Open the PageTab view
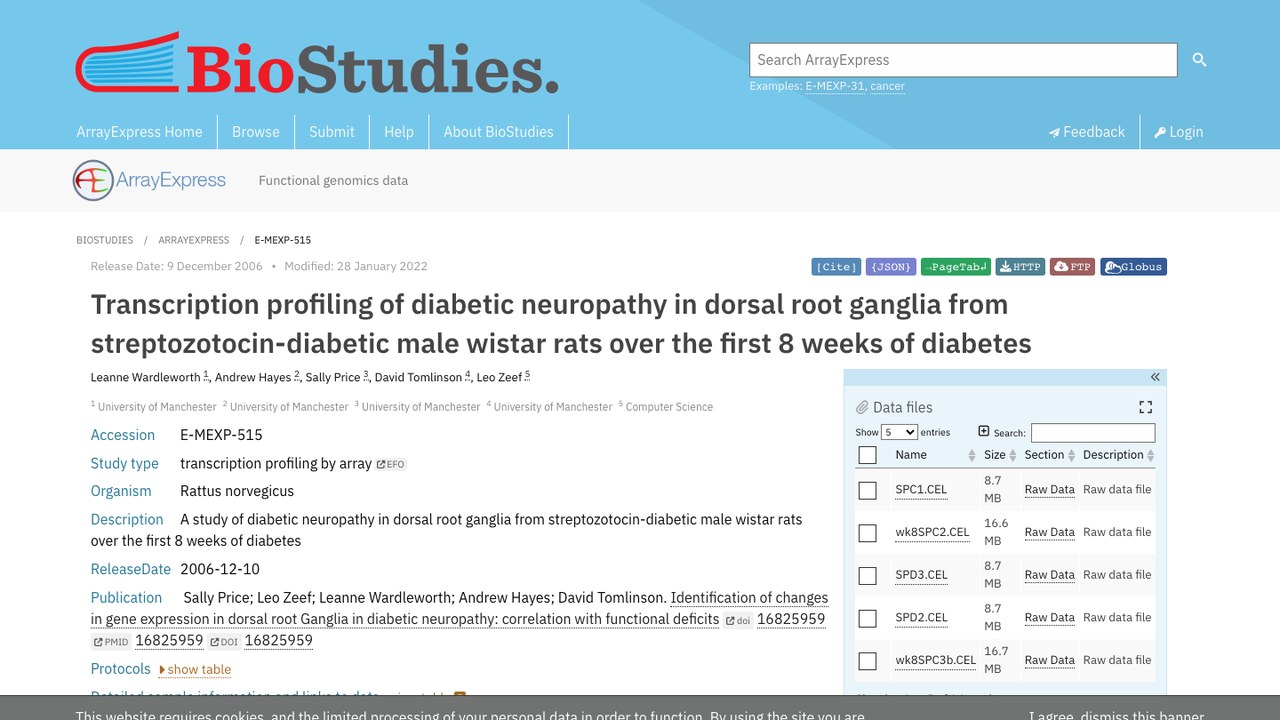 coord(956,267)
